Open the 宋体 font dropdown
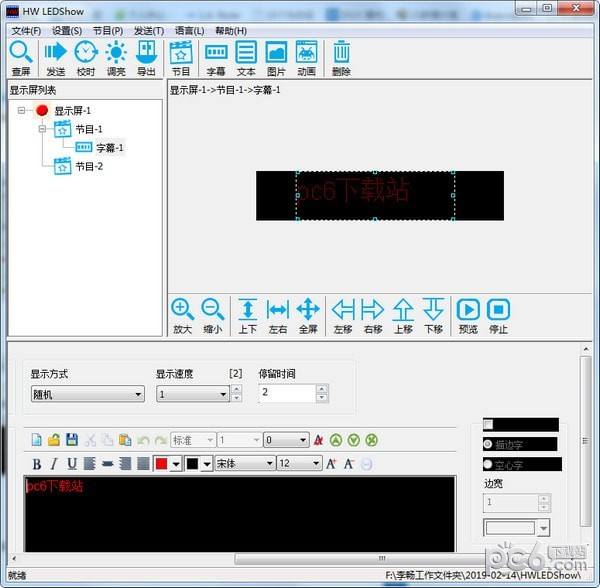The width and height of the screenshot is (600, 588). [x=244, y=463]
